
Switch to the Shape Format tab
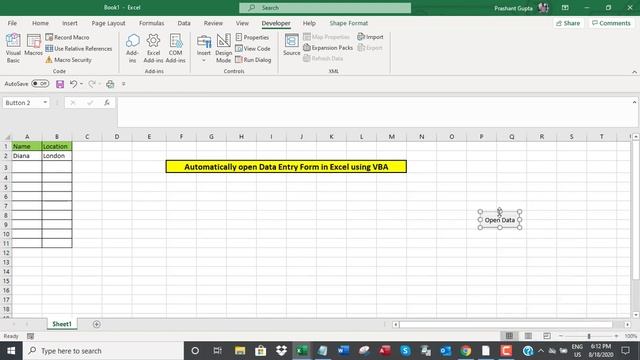click(349, 23)
